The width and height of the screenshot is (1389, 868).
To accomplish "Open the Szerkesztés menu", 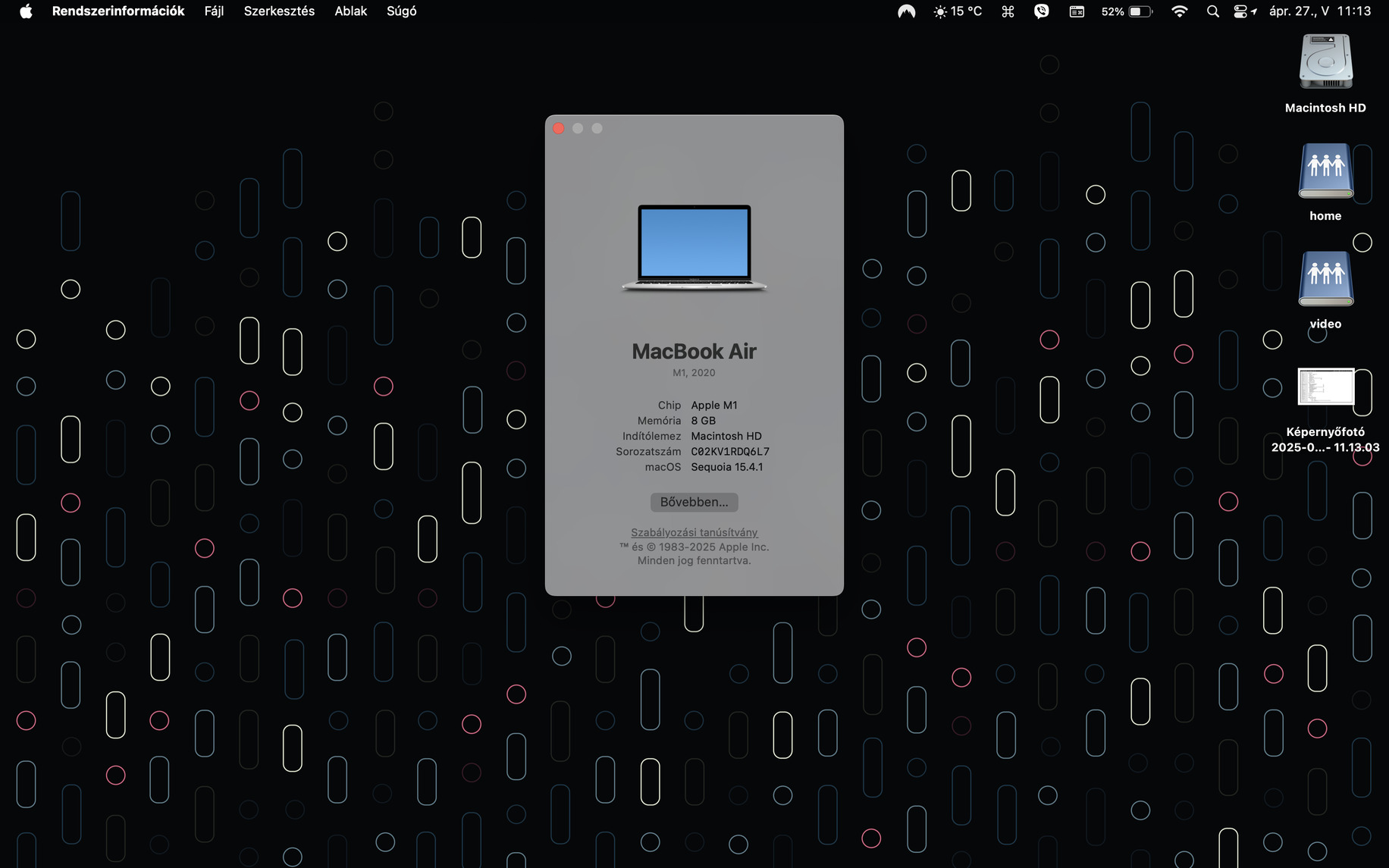I will point(279,11).
